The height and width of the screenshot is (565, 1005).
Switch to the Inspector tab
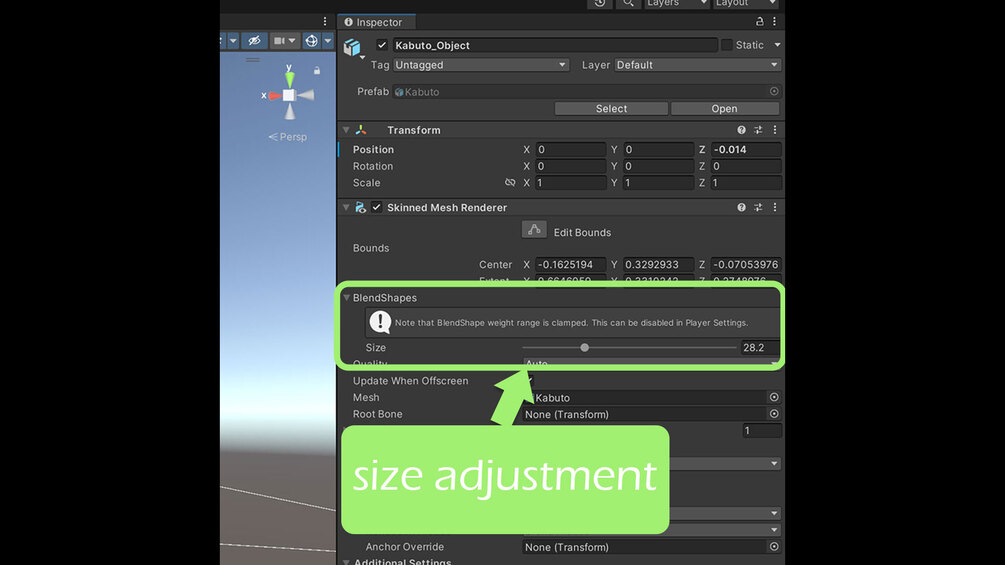[x=376, y=22]
